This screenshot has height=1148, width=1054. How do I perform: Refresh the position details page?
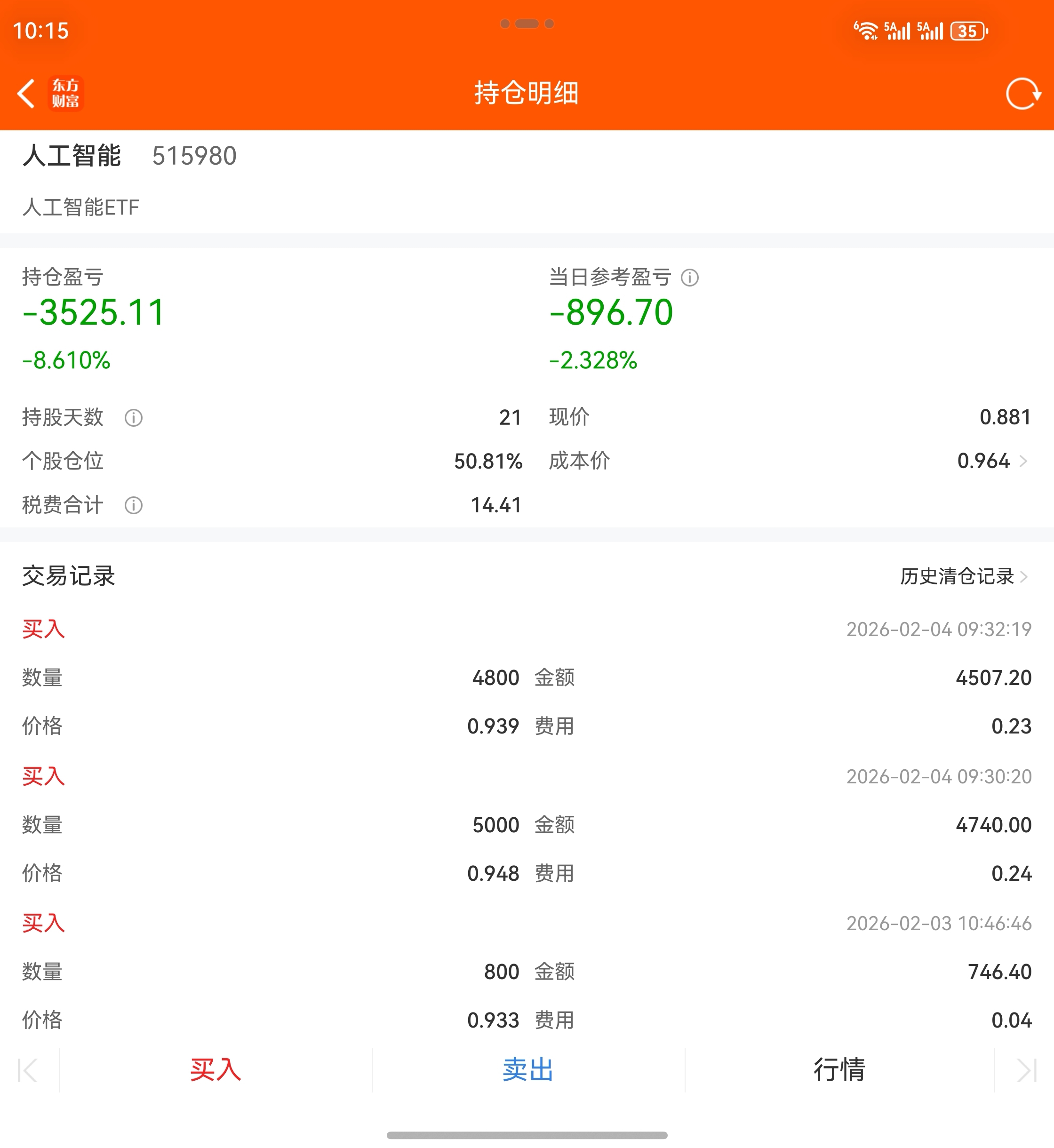(1022, 94)
